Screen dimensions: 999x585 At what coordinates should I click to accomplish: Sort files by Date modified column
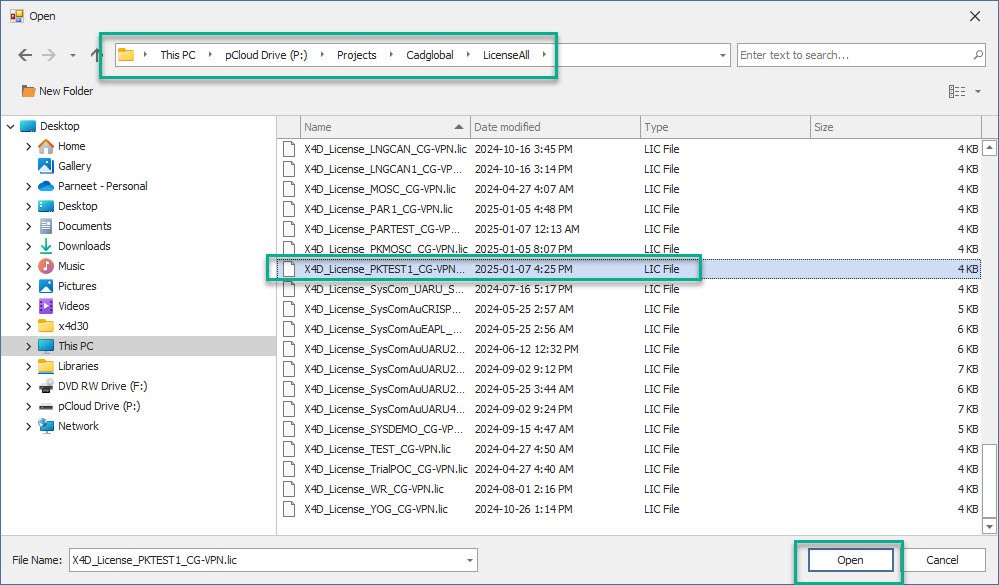click(x=555, y=127)
